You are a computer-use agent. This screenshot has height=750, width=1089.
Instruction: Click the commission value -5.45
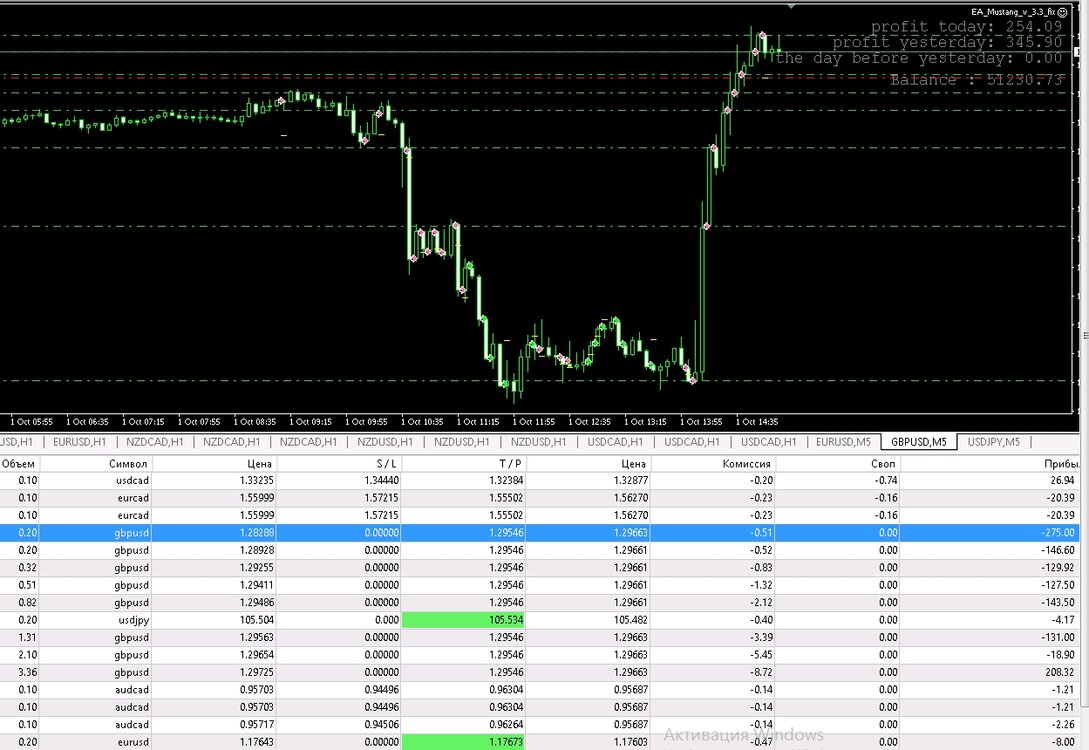pos(762,655)
